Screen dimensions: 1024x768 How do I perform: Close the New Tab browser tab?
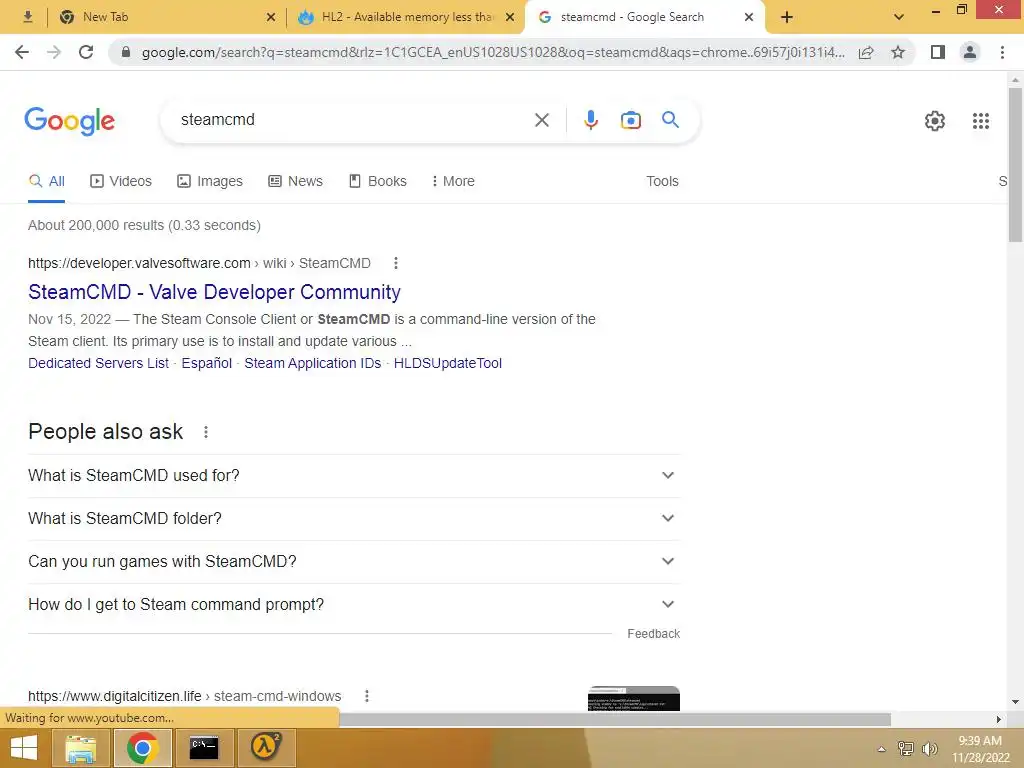pos(271,18)
